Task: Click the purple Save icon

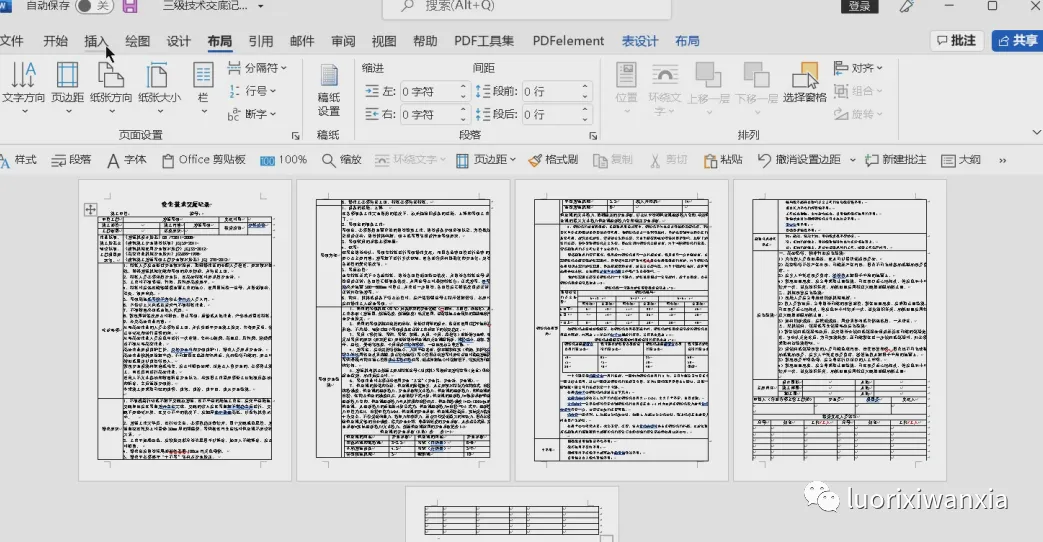Action: click(x=130, y=7)
